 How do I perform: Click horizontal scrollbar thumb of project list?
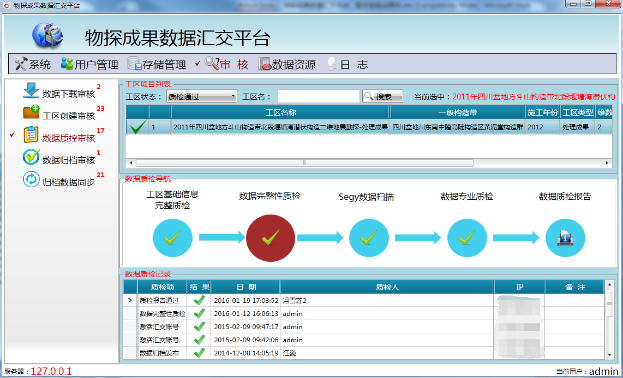click(304, 163)
